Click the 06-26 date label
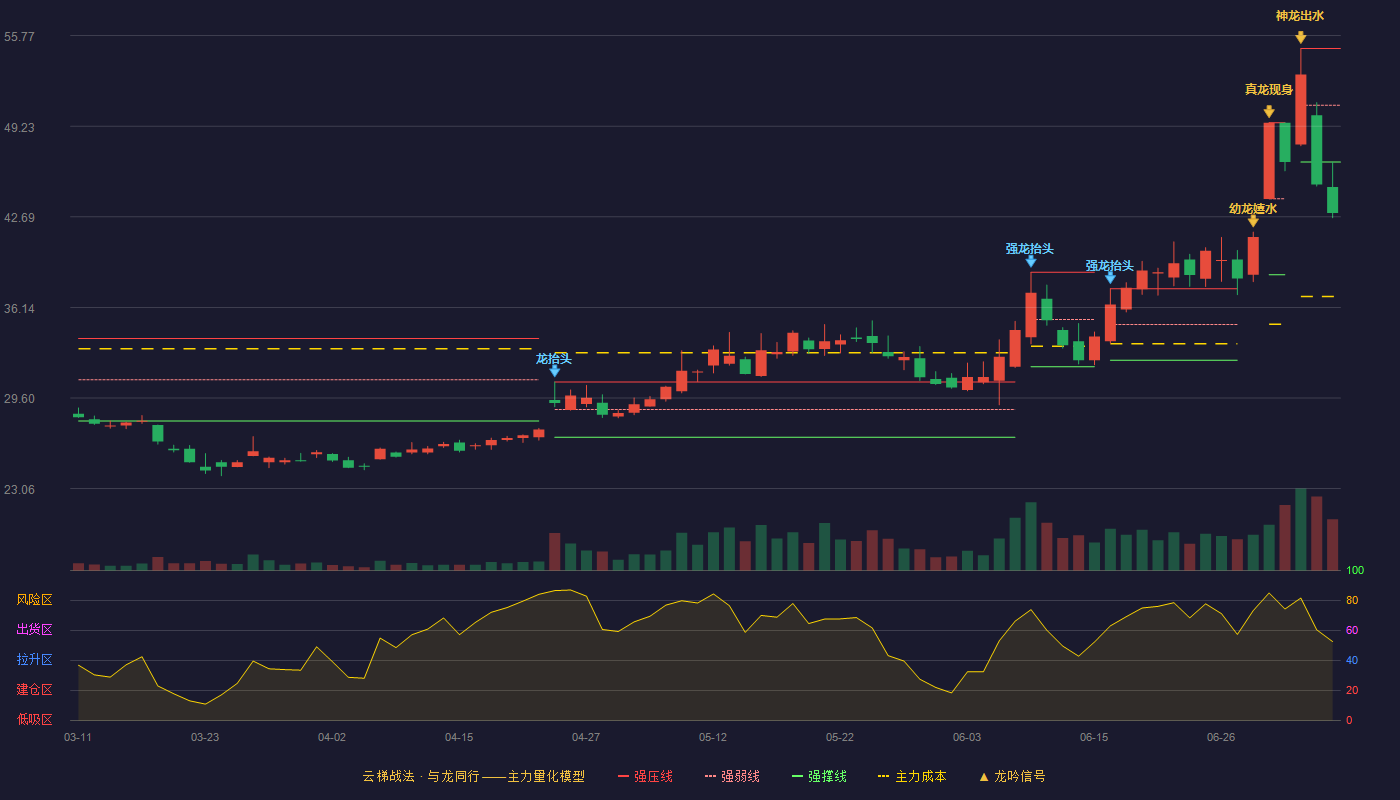The width and height of the screenshot is (1400, 800). coord(1221,737)
